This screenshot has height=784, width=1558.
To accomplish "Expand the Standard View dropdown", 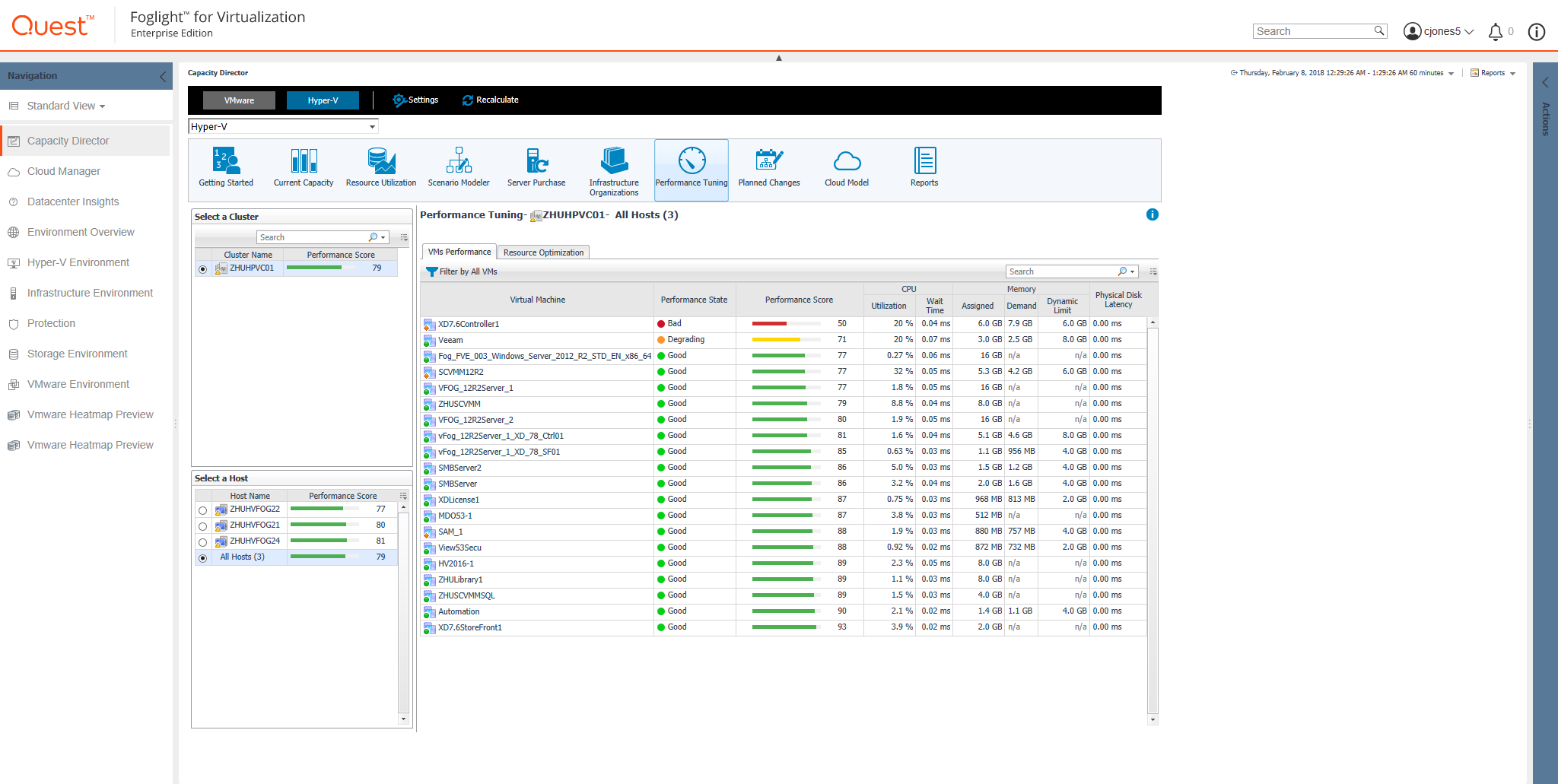I will [x=66, y=106].
